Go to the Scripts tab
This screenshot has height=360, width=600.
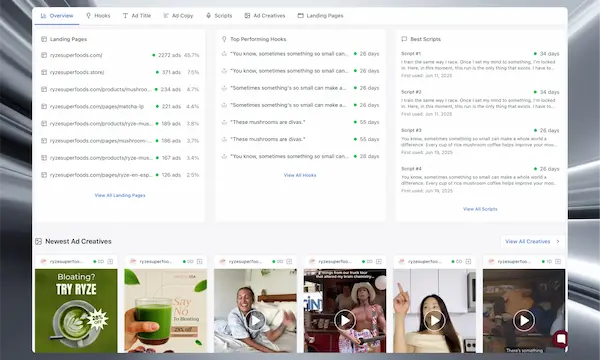coord(219,16)
